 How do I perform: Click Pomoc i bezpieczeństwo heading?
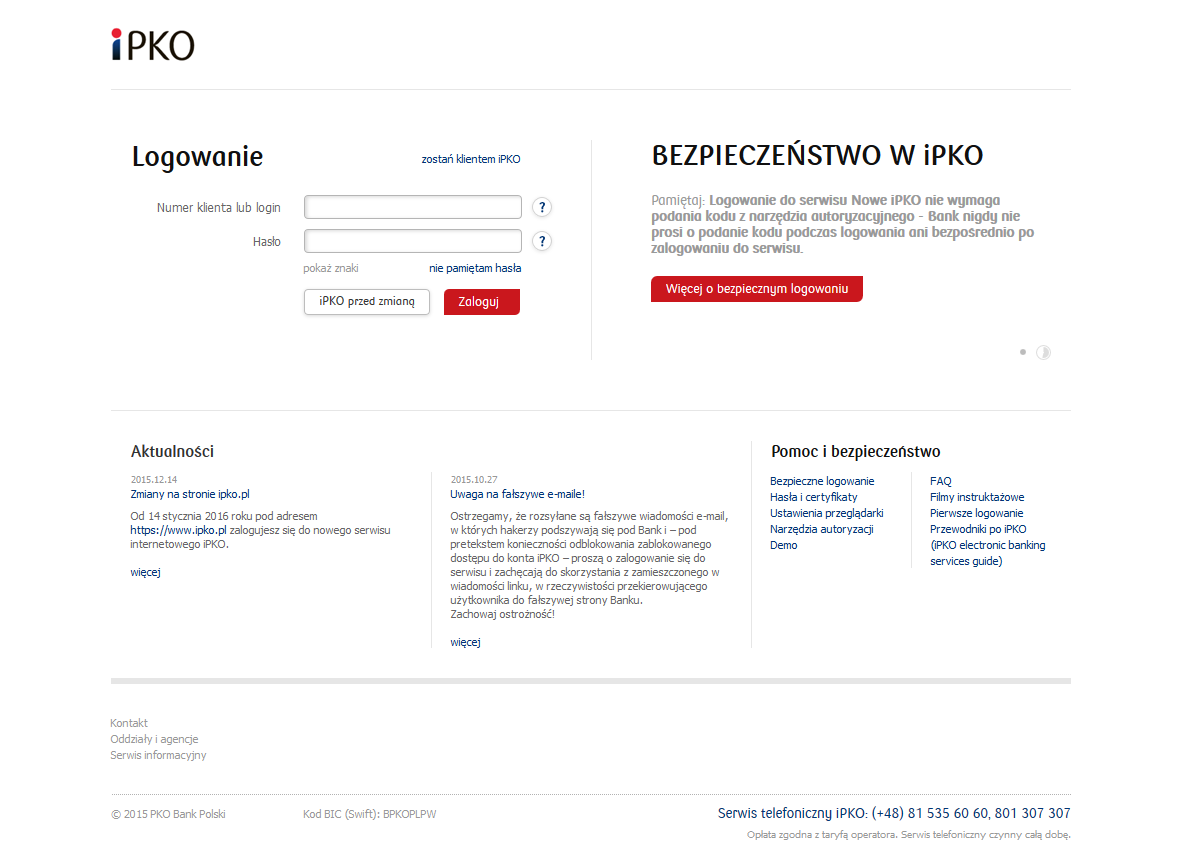click(856, 452)
